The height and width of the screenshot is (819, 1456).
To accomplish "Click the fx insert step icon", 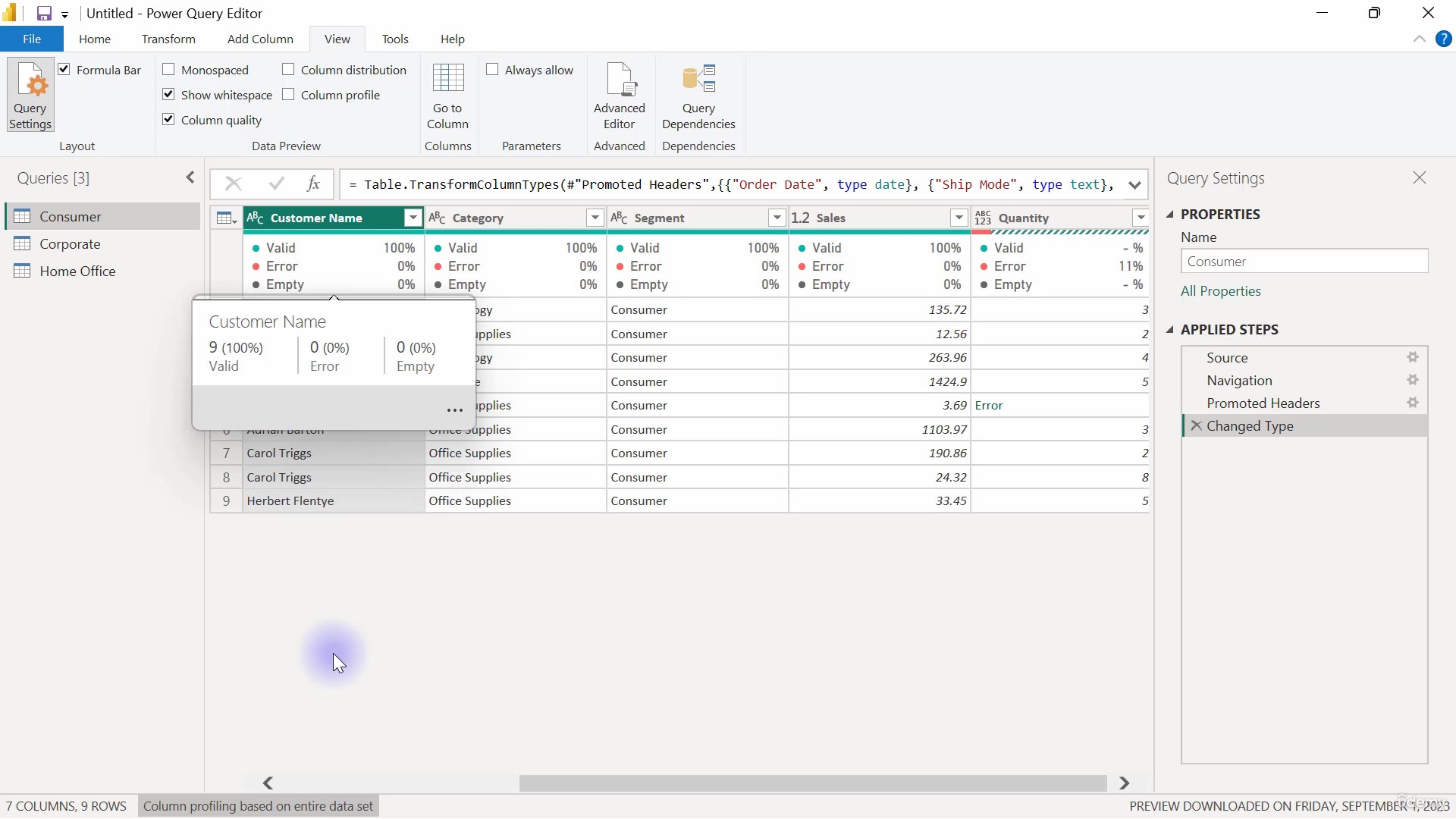I will click(313, 184).
